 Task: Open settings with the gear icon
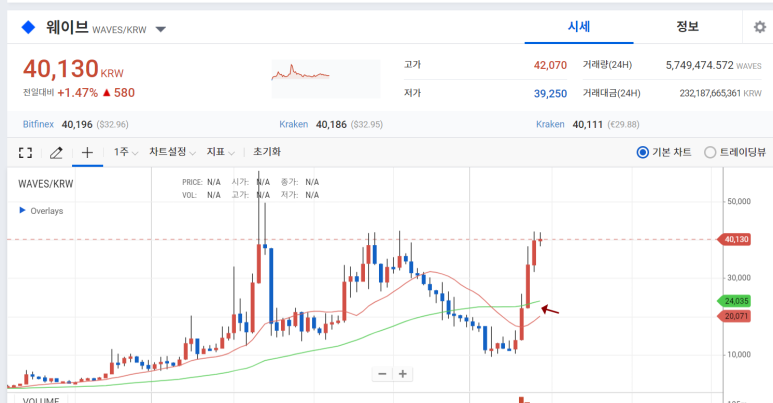click(760, 27)
